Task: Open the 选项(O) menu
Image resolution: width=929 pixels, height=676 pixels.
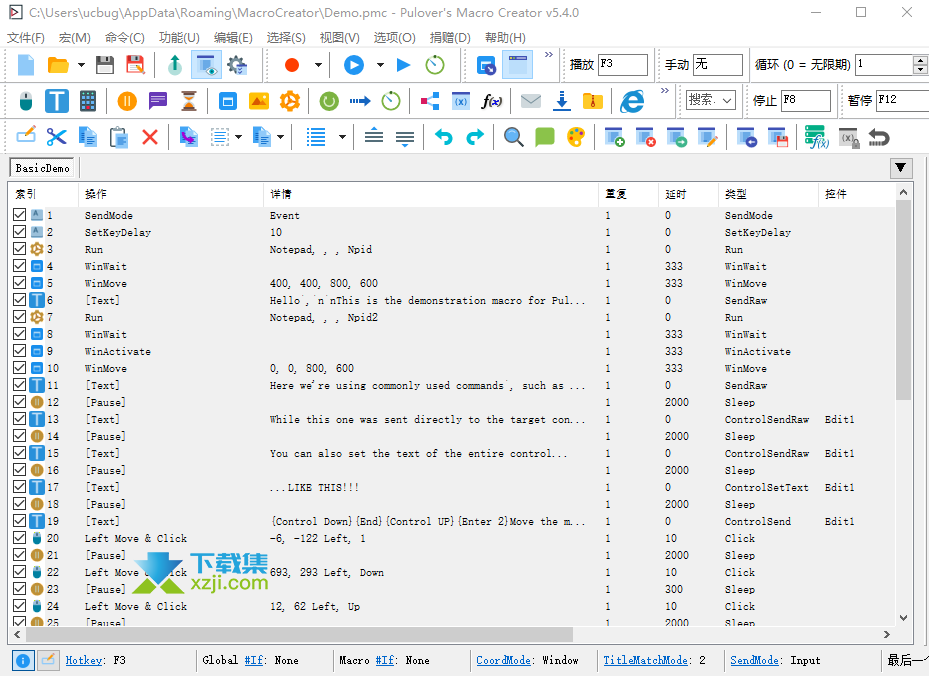Action: 395,38
